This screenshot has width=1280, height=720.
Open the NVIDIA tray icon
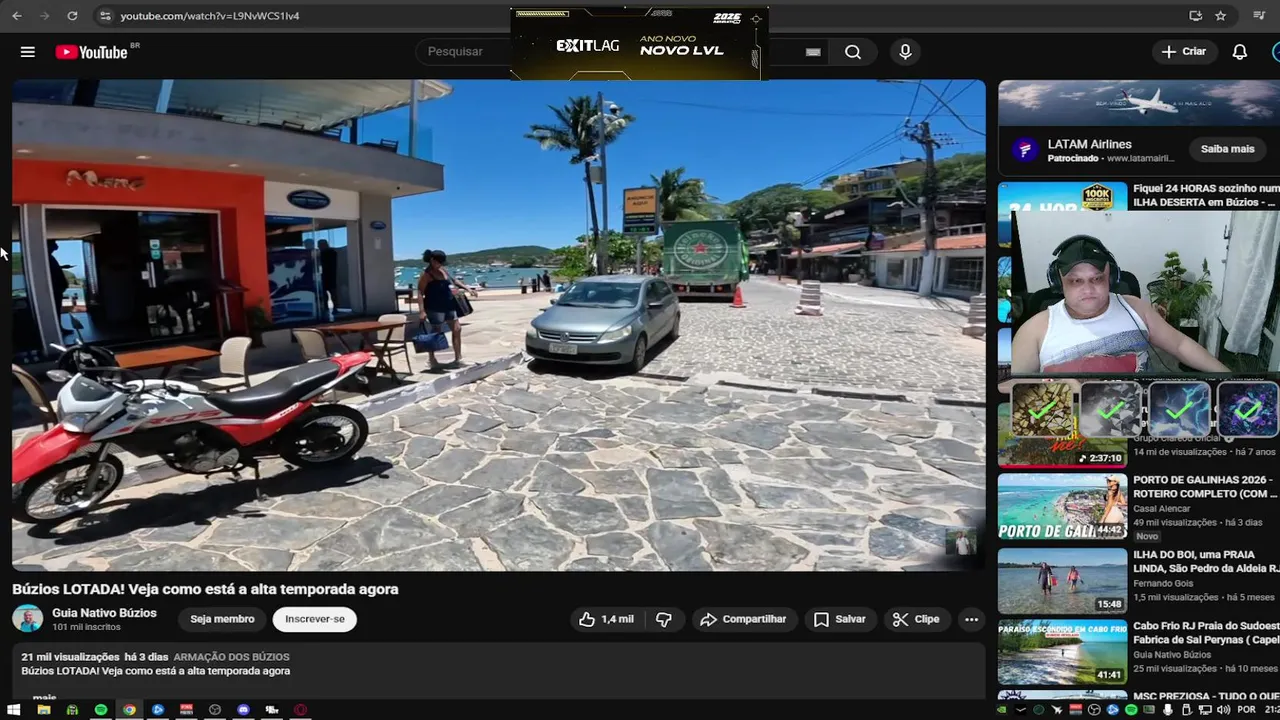click(x=1002, y=710)
